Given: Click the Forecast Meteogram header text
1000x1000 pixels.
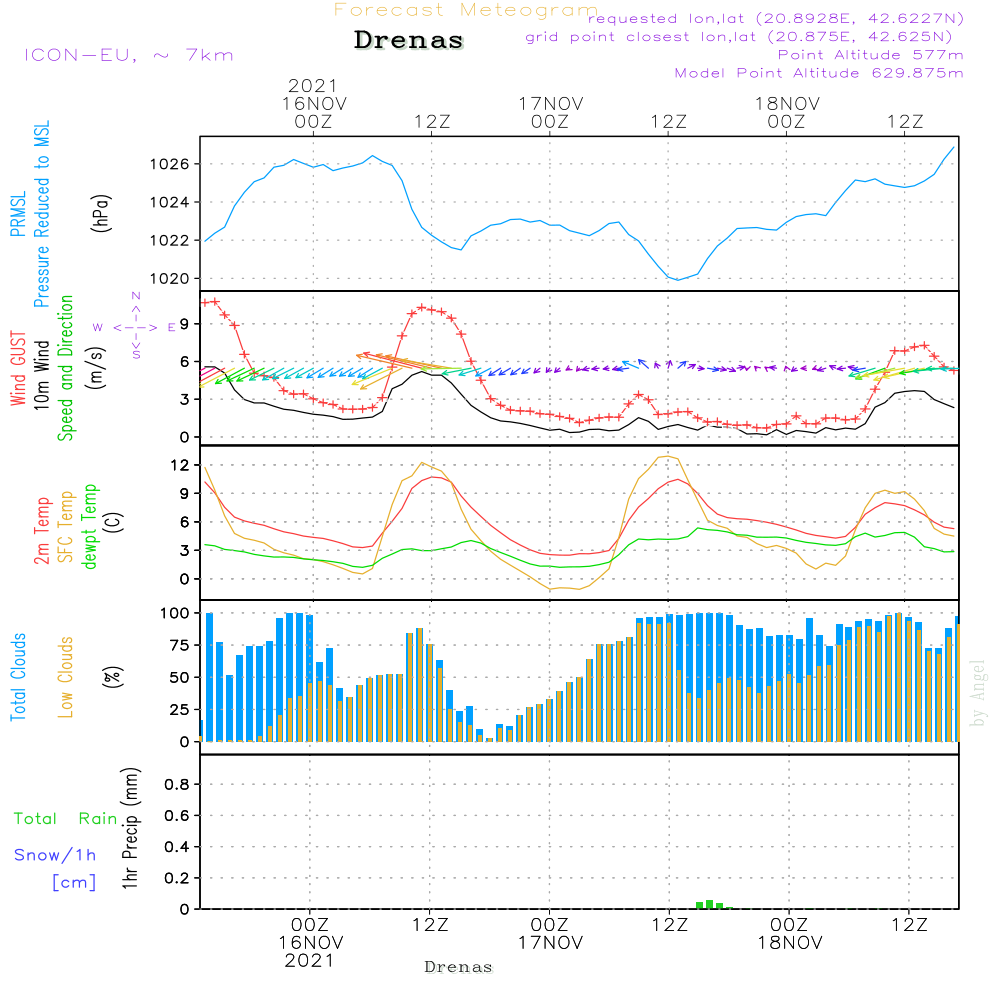Looking at the screenshot, I should pyautogui.click(x=465, y=10).
